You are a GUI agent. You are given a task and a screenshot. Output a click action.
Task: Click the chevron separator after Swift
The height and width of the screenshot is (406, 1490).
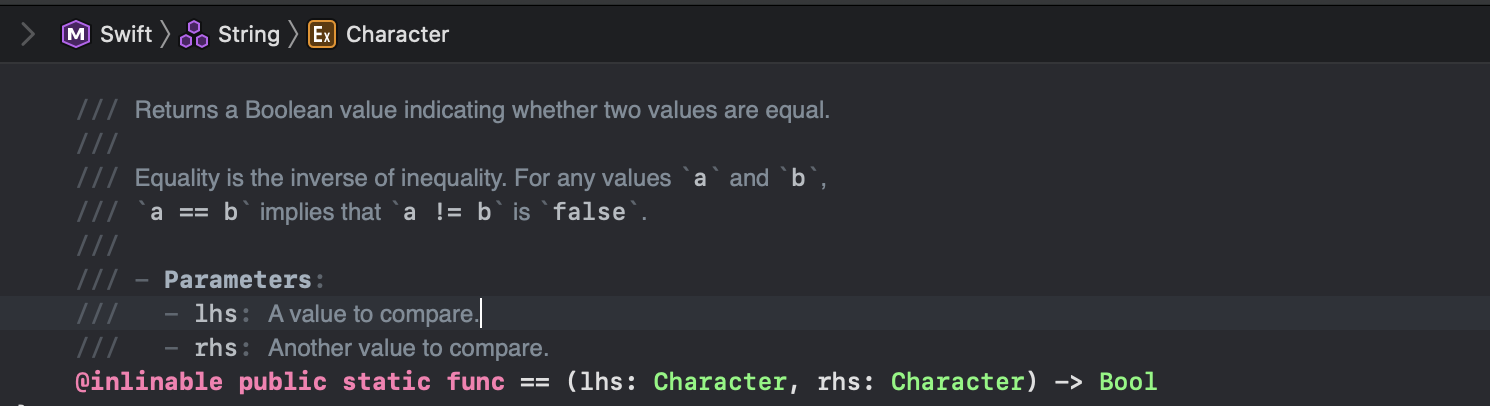click(166, 35)
